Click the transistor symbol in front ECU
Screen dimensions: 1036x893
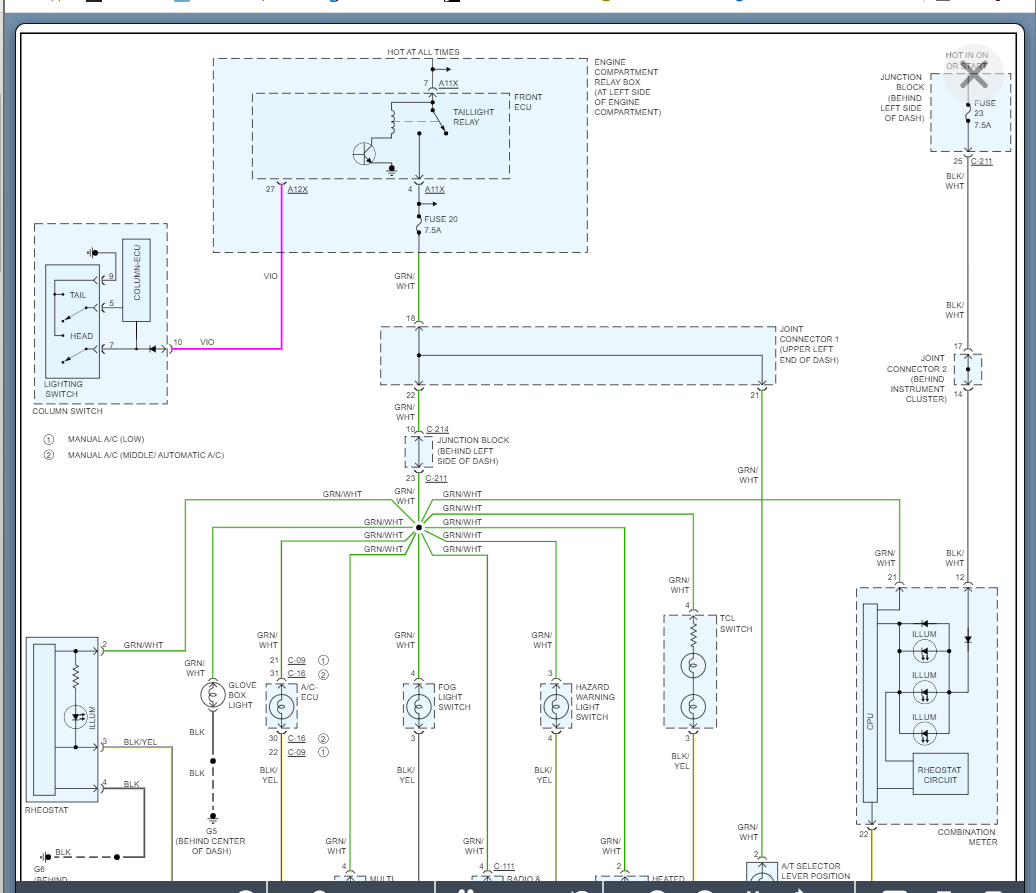pyautogui.click(x=365, y=153)
